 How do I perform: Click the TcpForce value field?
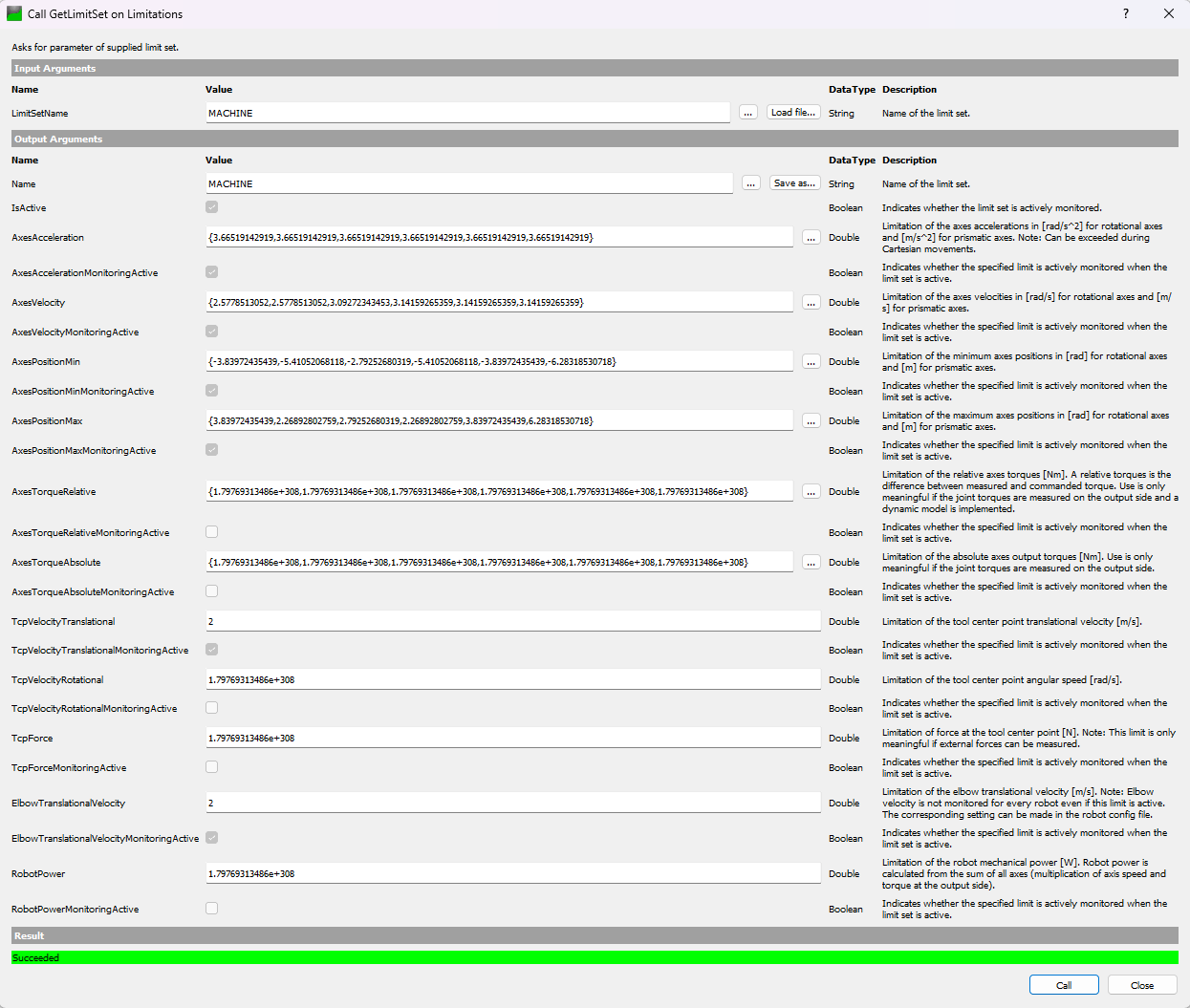[x=513, y=738]
